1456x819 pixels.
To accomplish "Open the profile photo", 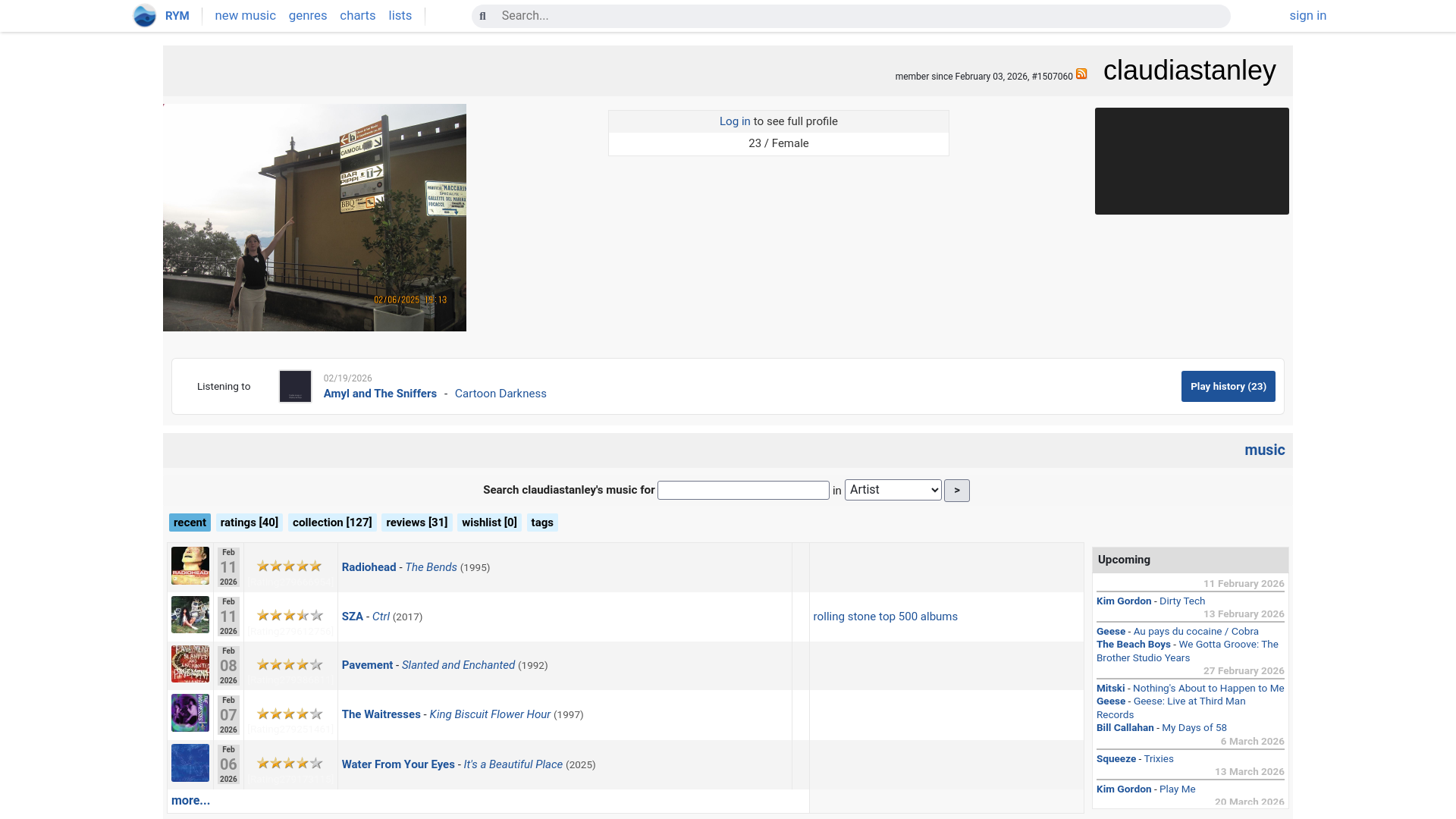I will pyautogui.click(x=314, y=218).
